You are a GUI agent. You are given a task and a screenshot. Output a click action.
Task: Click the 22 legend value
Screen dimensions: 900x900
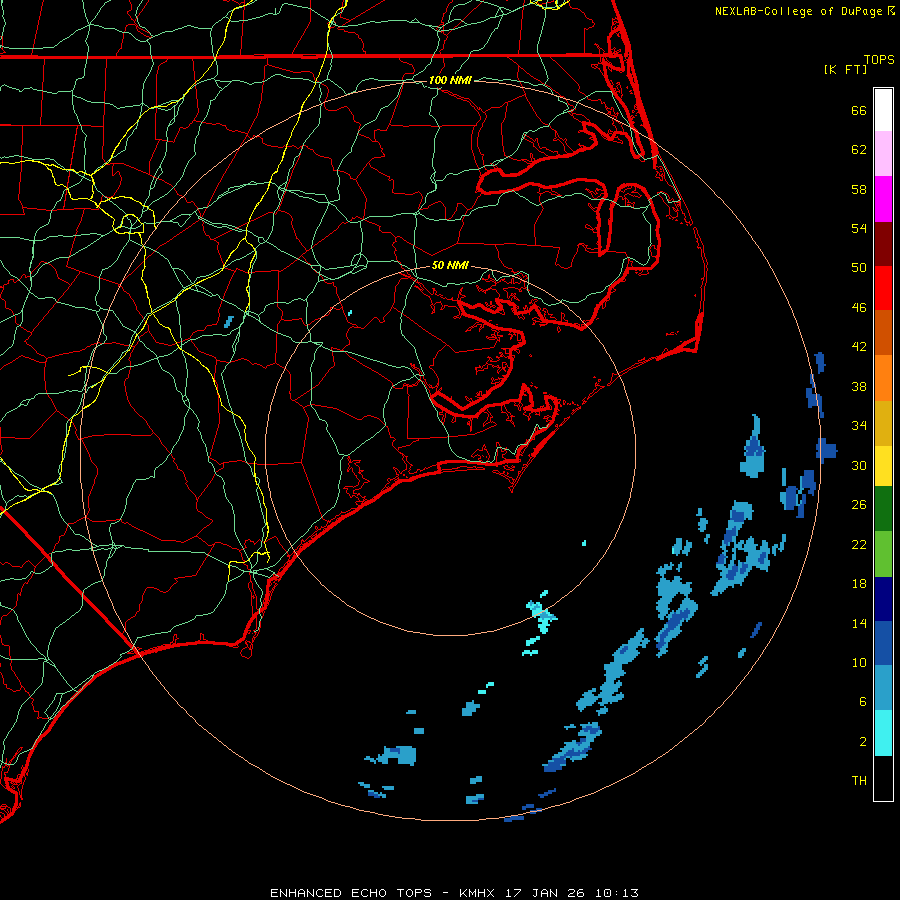pos(859,544)
